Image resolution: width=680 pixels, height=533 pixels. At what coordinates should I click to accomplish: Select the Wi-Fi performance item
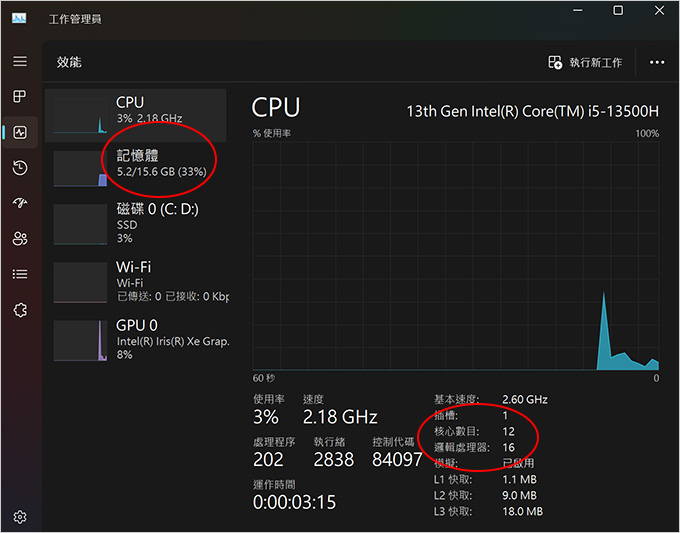(136, 281)
